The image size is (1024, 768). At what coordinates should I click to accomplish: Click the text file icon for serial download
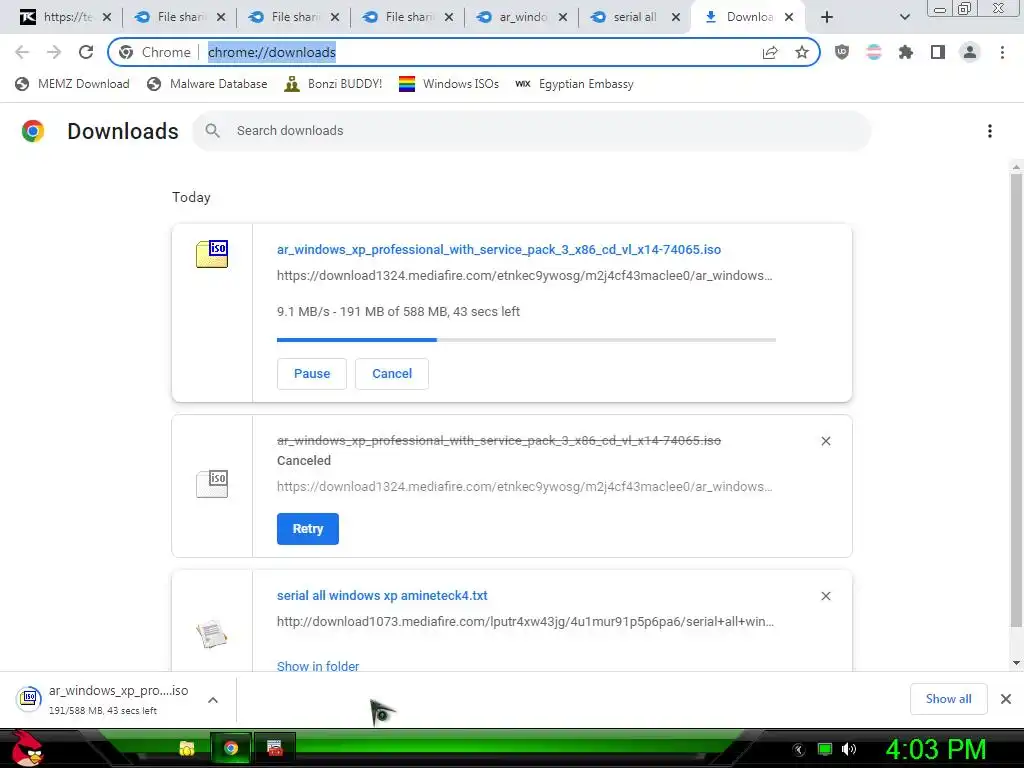click(x=212, y=633)
